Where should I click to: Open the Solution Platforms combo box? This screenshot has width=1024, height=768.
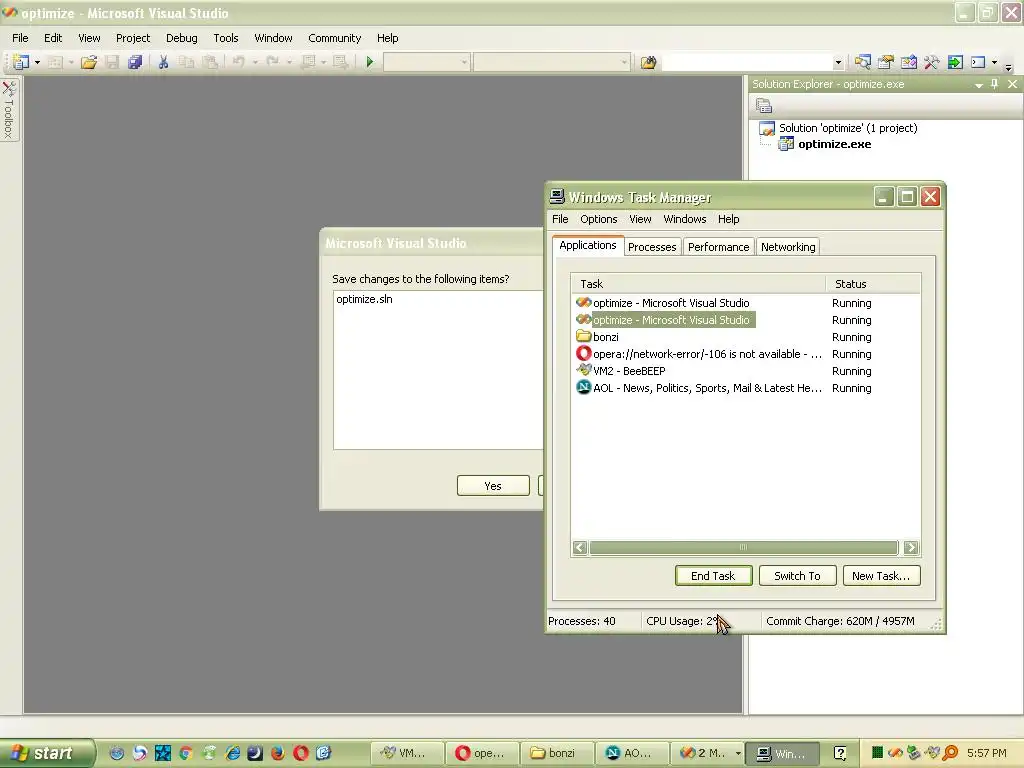click(x=552, y=63)
